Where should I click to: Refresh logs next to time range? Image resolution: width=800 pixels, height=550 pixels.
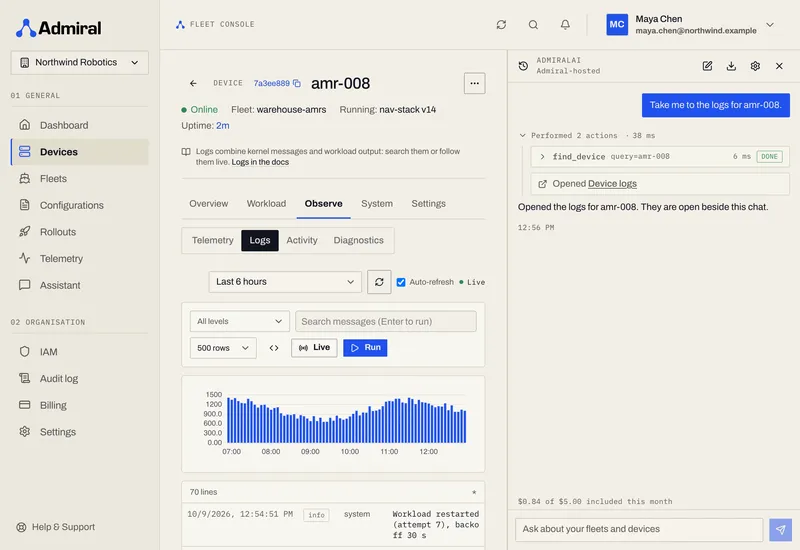click(x=379, y=282)
